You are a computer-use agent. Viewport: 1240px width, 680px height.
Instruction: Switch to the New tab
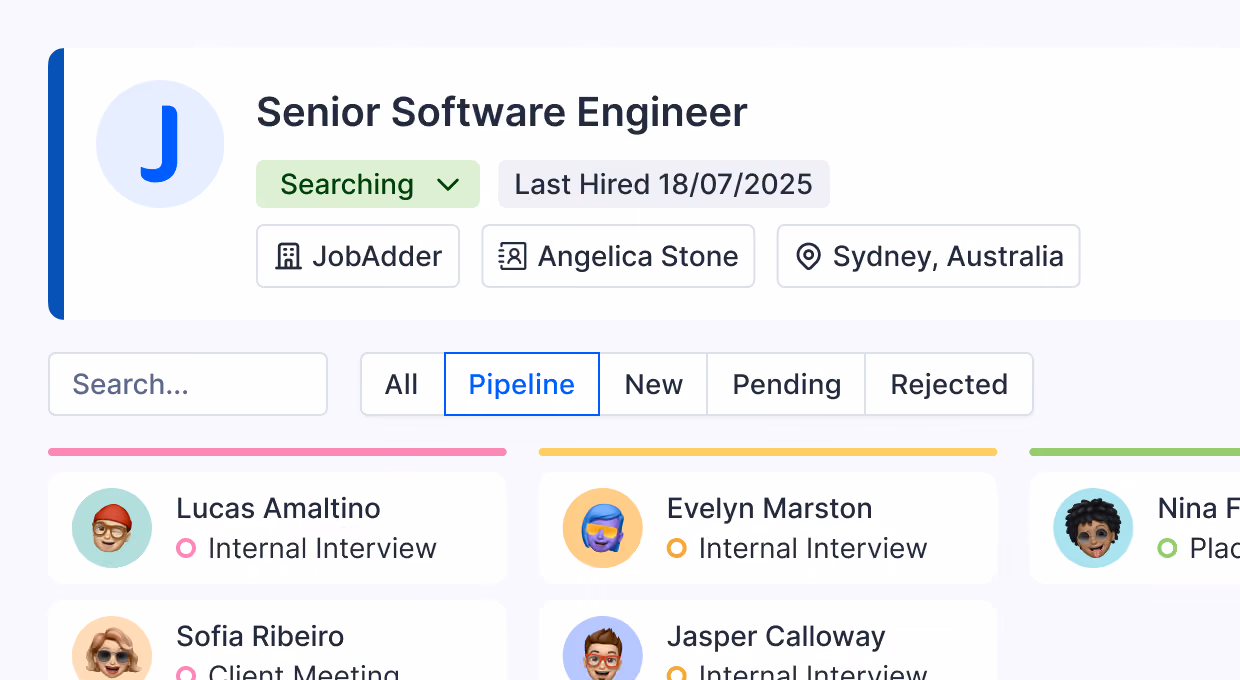point(654,384)
